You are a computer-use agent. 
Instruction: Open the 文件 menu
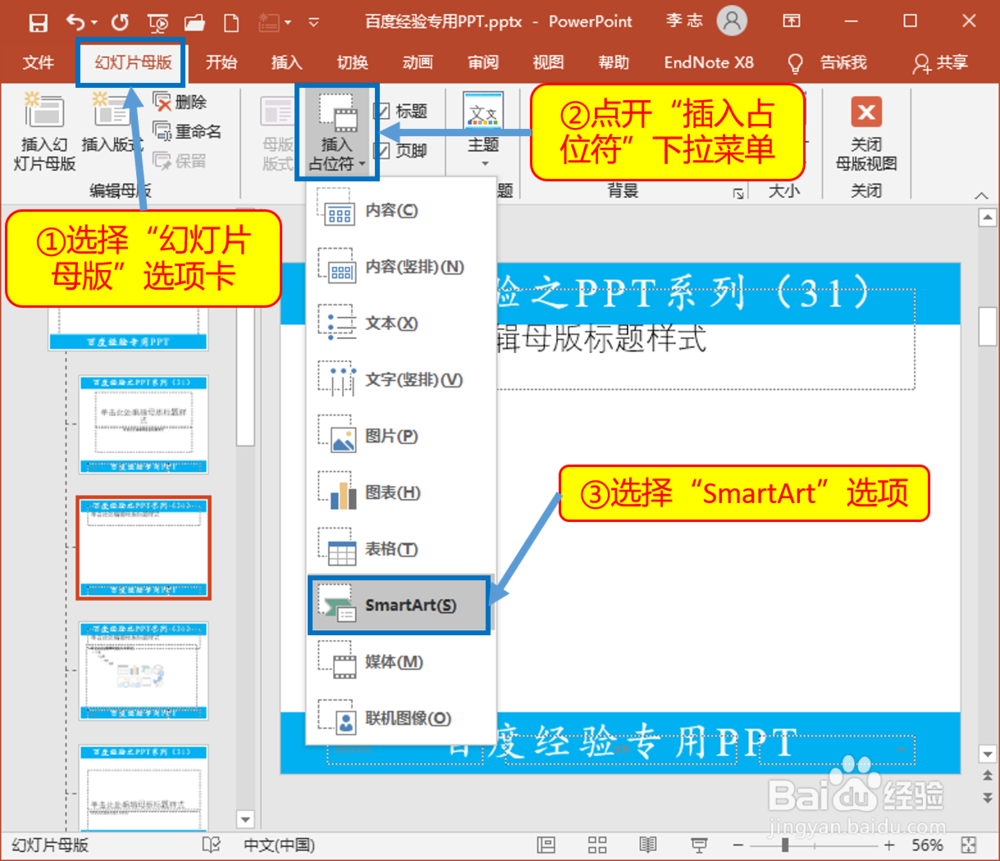coord(38,63)
